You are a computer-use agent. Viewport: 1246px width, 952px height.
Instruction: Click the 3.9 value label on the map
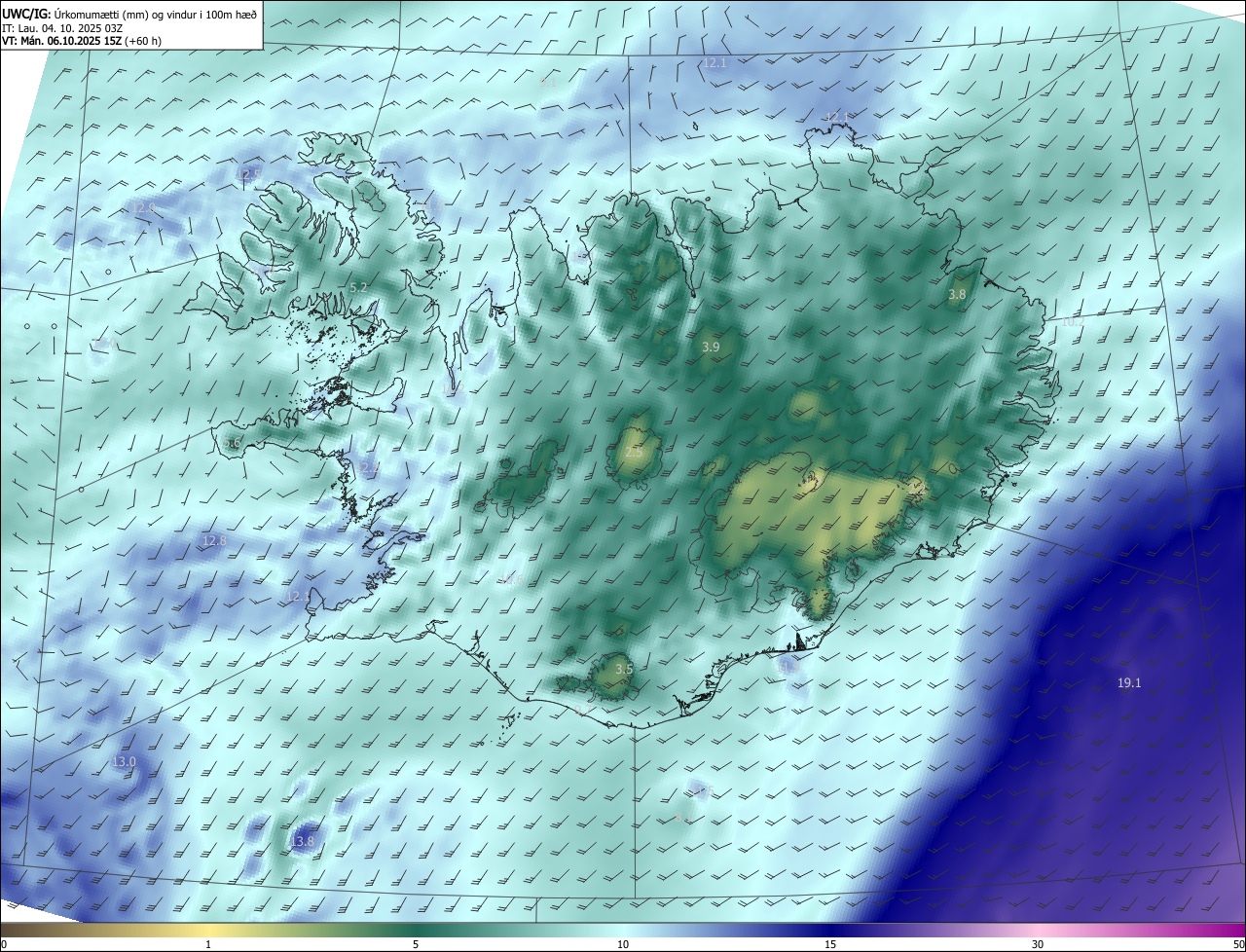(711, 347)
